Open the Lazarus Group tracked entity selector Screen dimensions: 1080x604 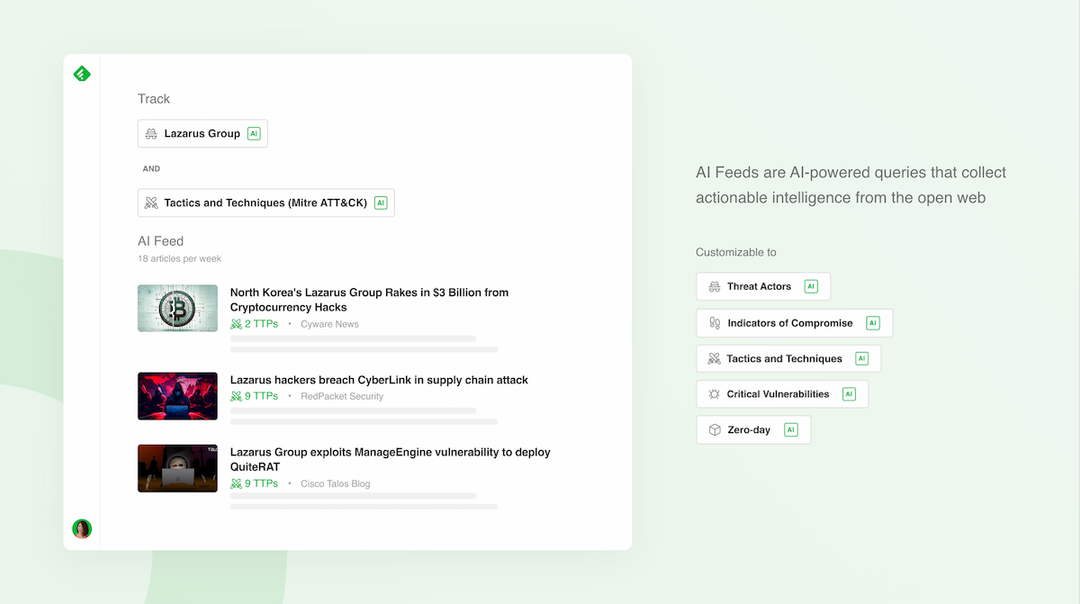tap(202, 133)
